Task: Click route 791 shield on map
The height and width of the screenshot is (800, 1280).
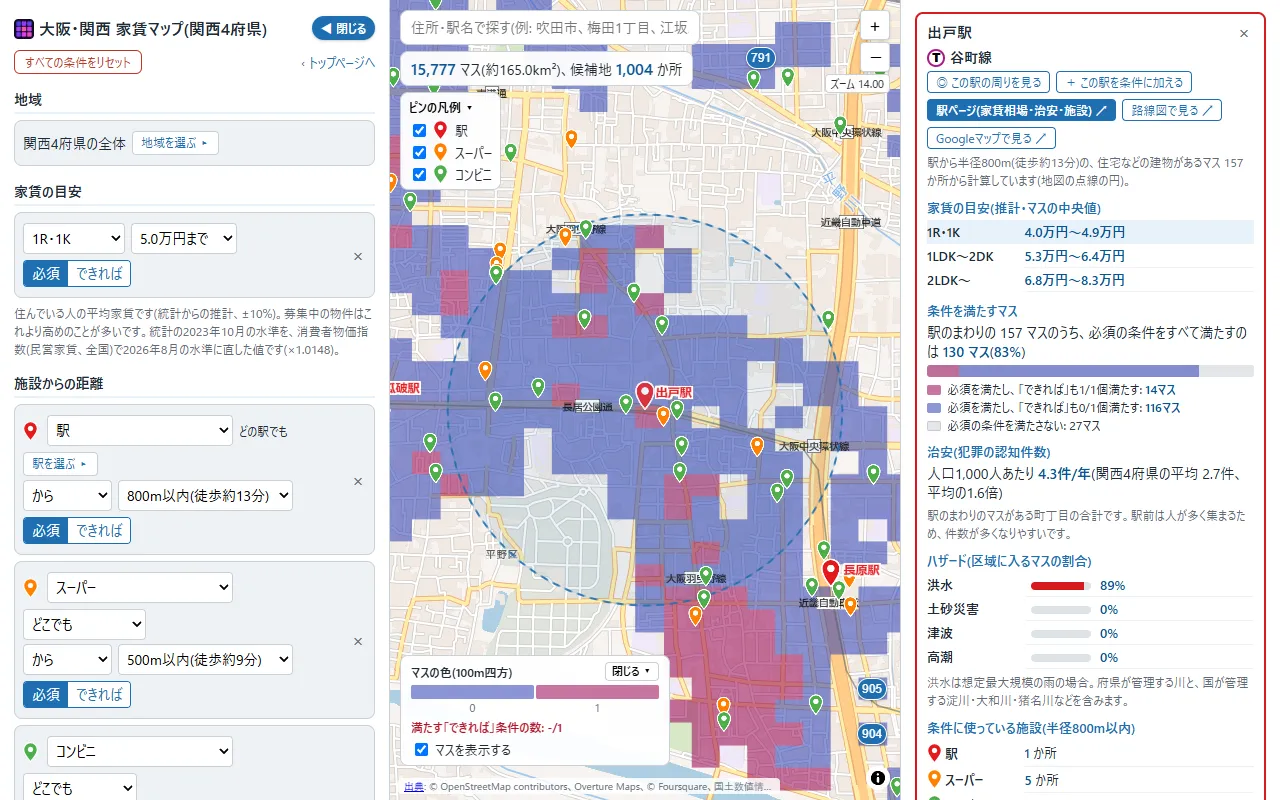Action: [x=761, y=58]
